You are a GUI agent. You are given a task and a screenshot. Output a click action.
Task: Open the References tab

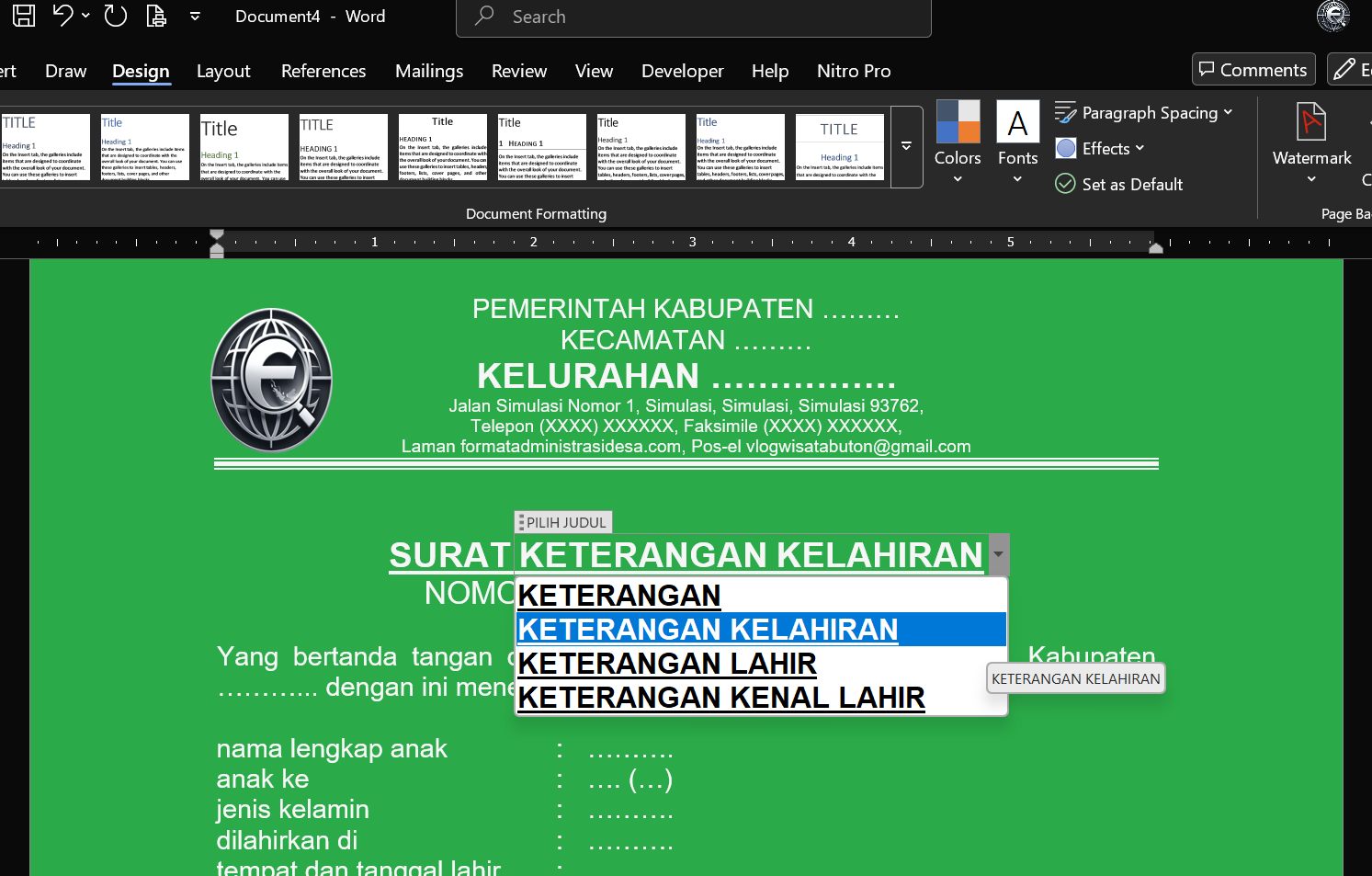pyautogui.click(x=323, y=71)
